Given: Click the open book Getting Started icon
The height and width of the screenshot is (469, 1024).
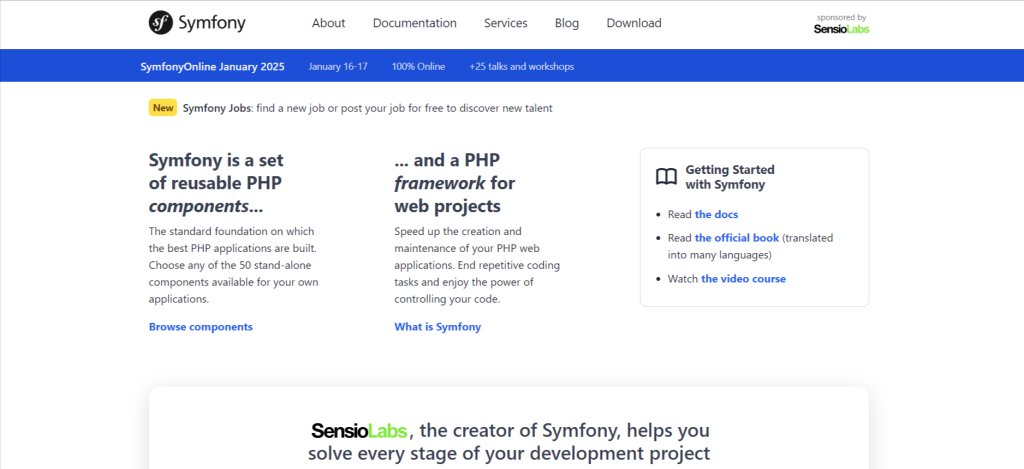Looking at the screenshot, I should coord(666,177).
